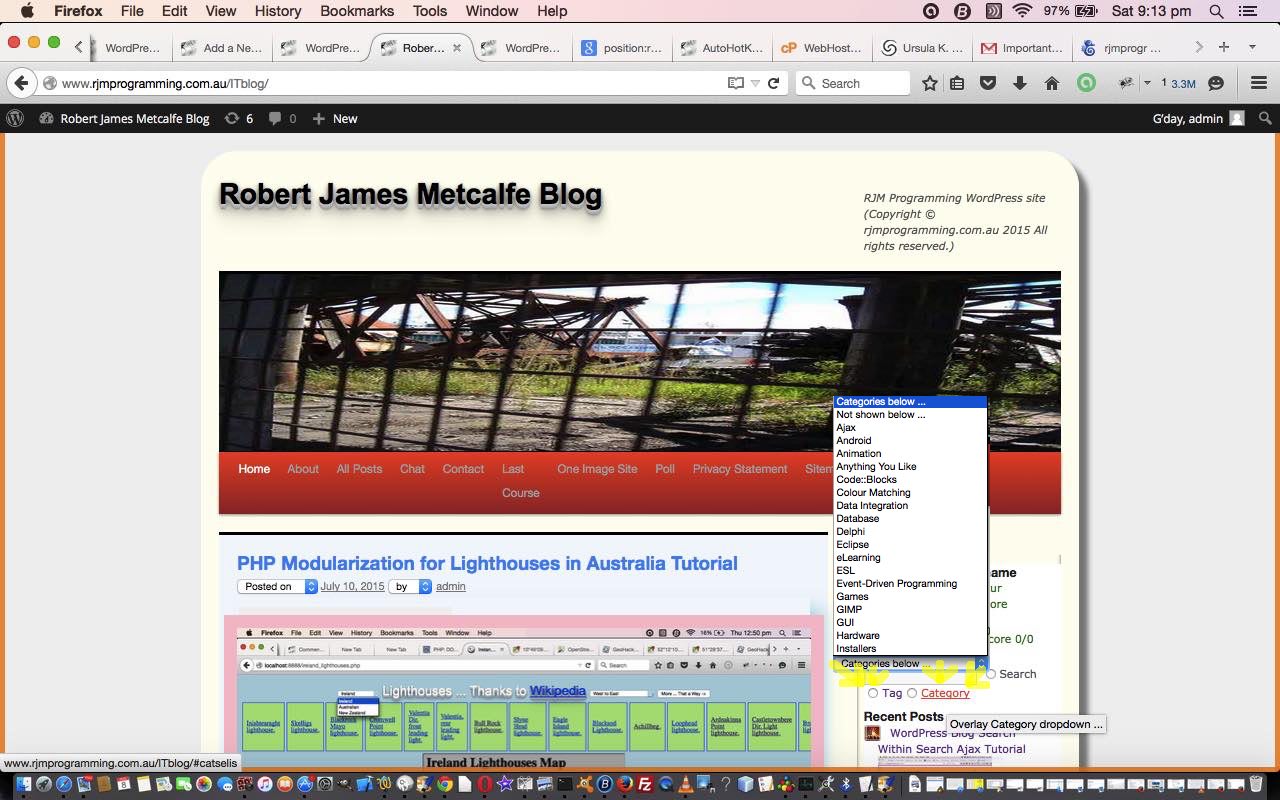This screenshot has height=800, width=1280.
Task: Open the "by" author dropdown
Action: pyautogui.click(x=410, y=587)
